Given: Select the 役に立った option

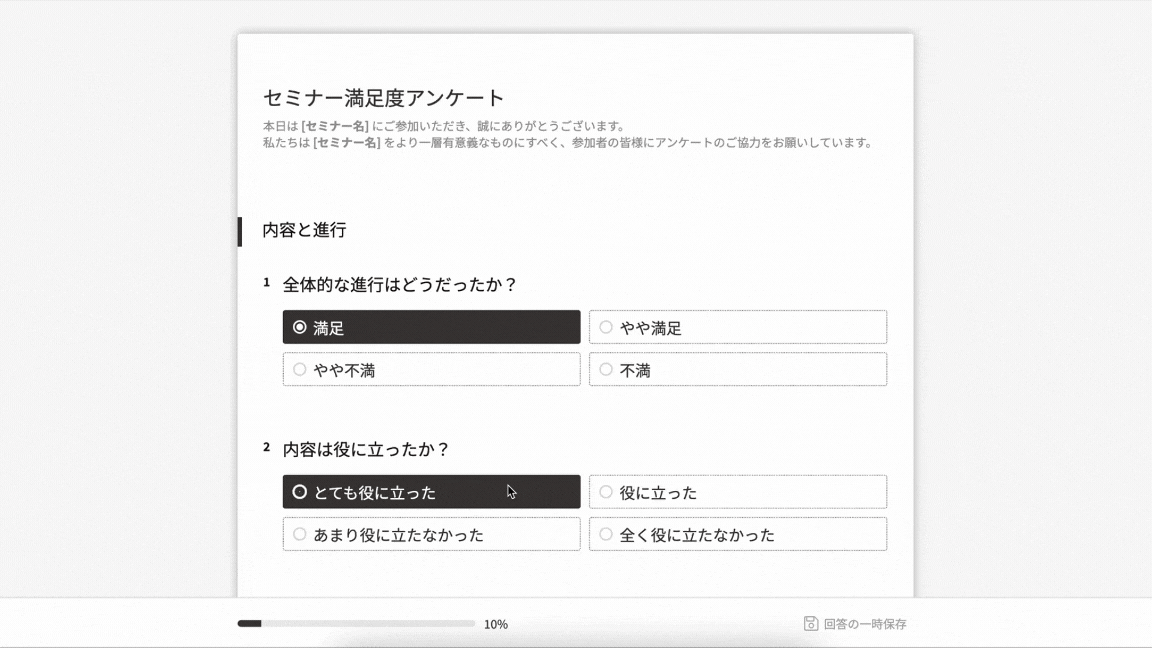Looking at the screenshot, I should [737, 492].
